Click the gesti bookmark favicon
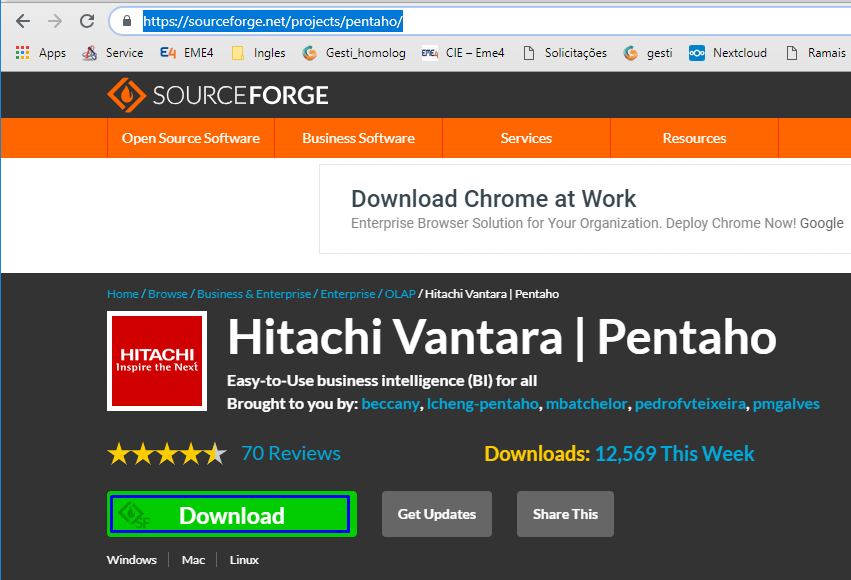This screenshot has width=851, height=580. click(630, 53)
